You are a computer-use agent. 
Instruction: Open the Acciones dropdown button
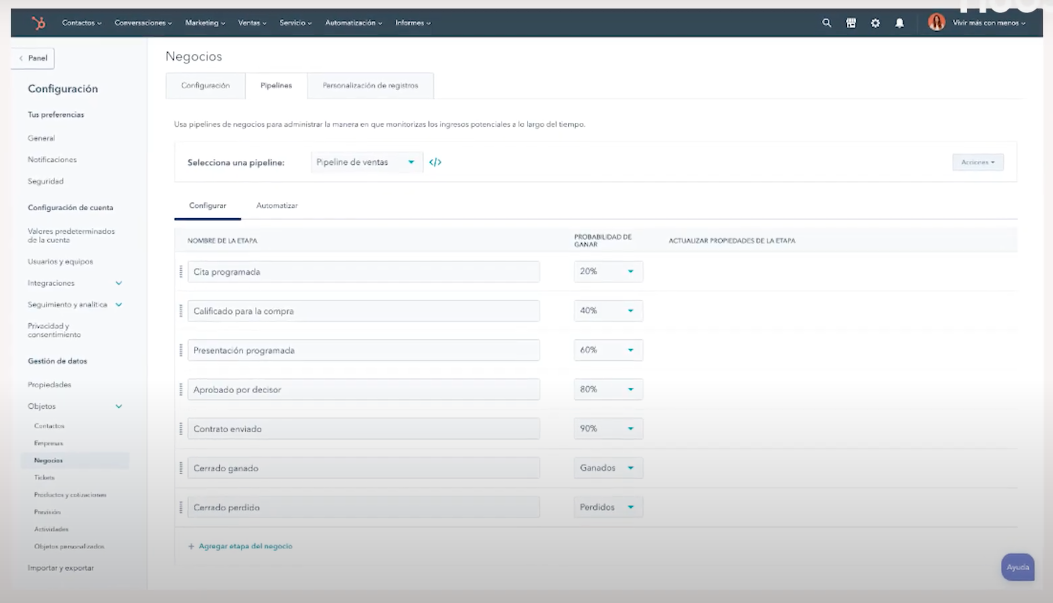pyautogui.click(x=977, y=162)
